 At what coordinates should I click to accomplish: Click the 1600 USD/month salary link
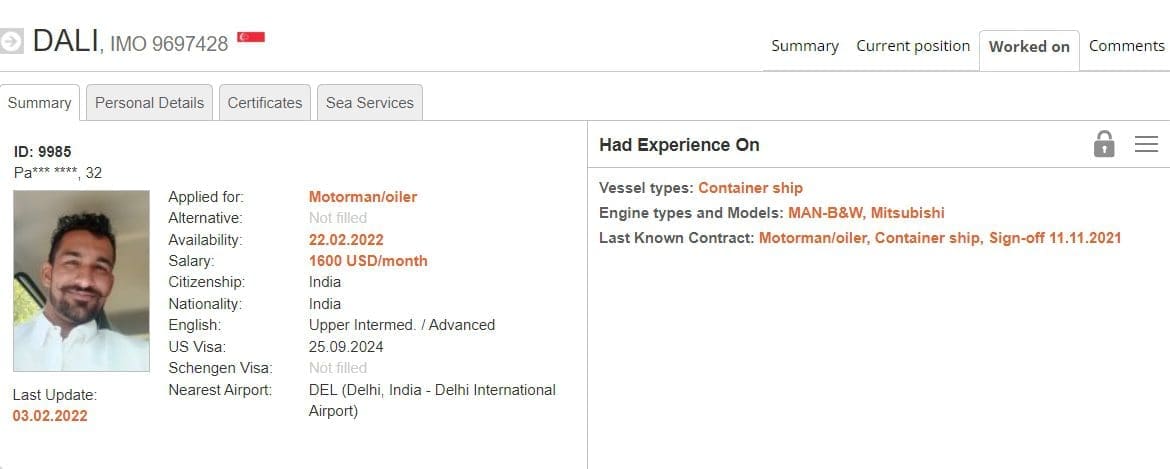click(368, 261)
